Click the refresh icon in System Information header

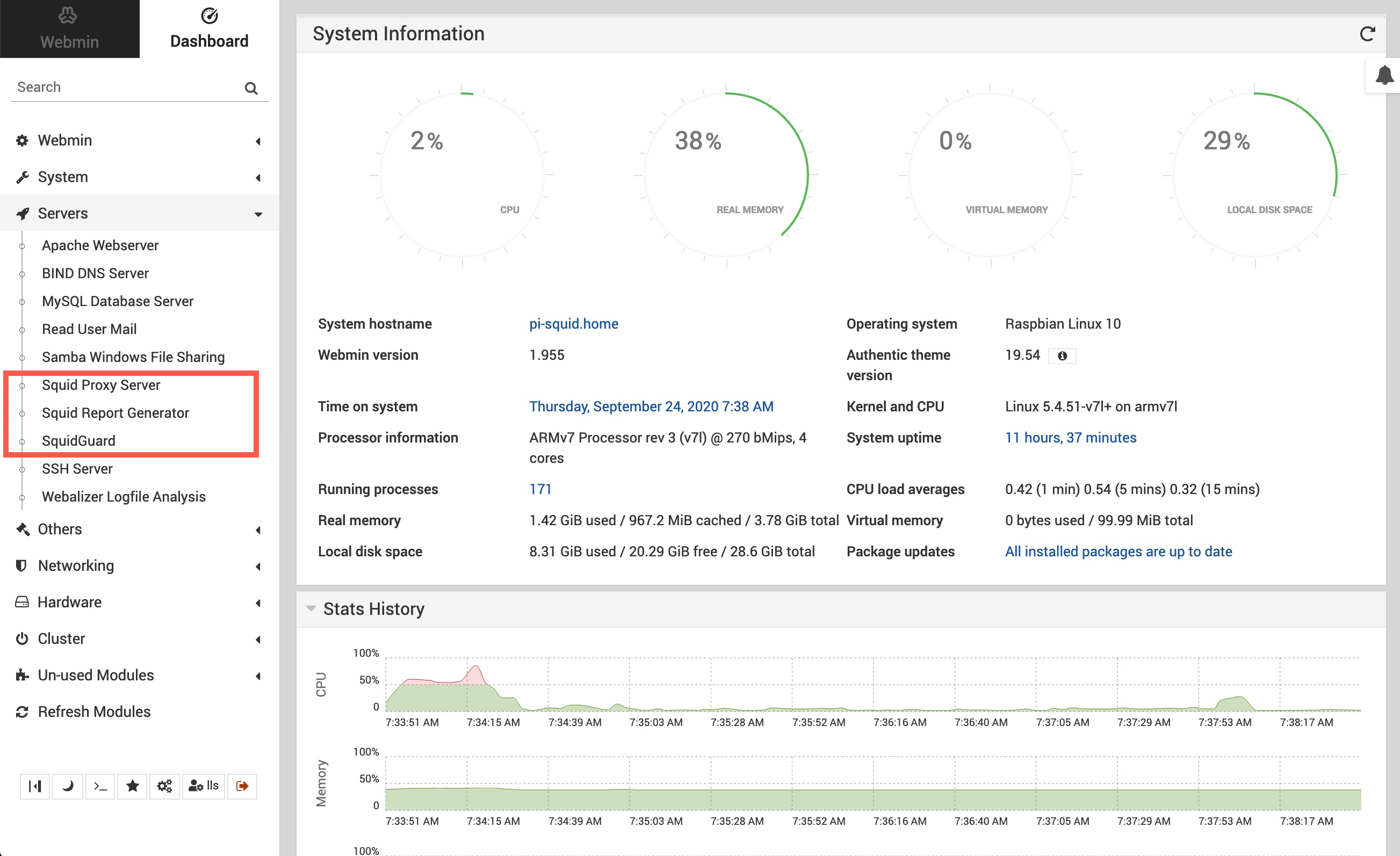[x=1367, y=34]
